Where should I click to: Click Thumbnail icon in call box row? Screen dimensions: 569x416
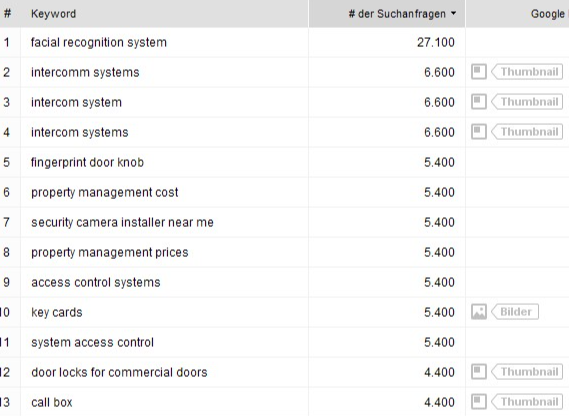coord(479,402)
